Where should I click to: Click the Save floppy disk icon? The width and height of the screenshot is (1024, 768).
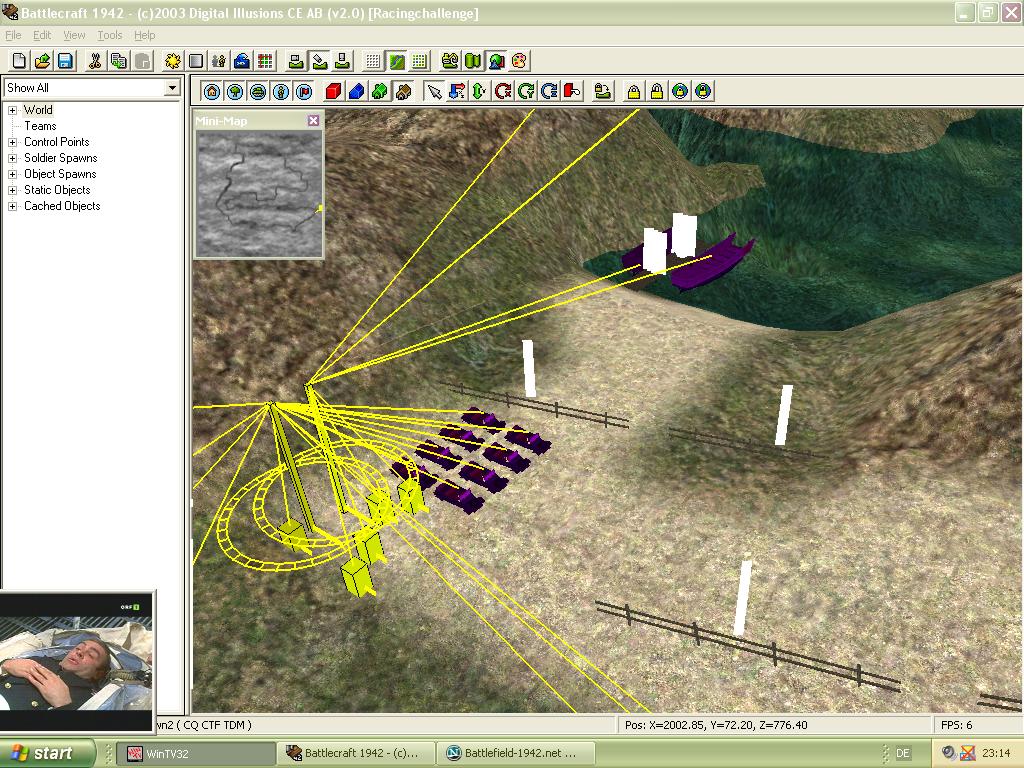[65, 61]
